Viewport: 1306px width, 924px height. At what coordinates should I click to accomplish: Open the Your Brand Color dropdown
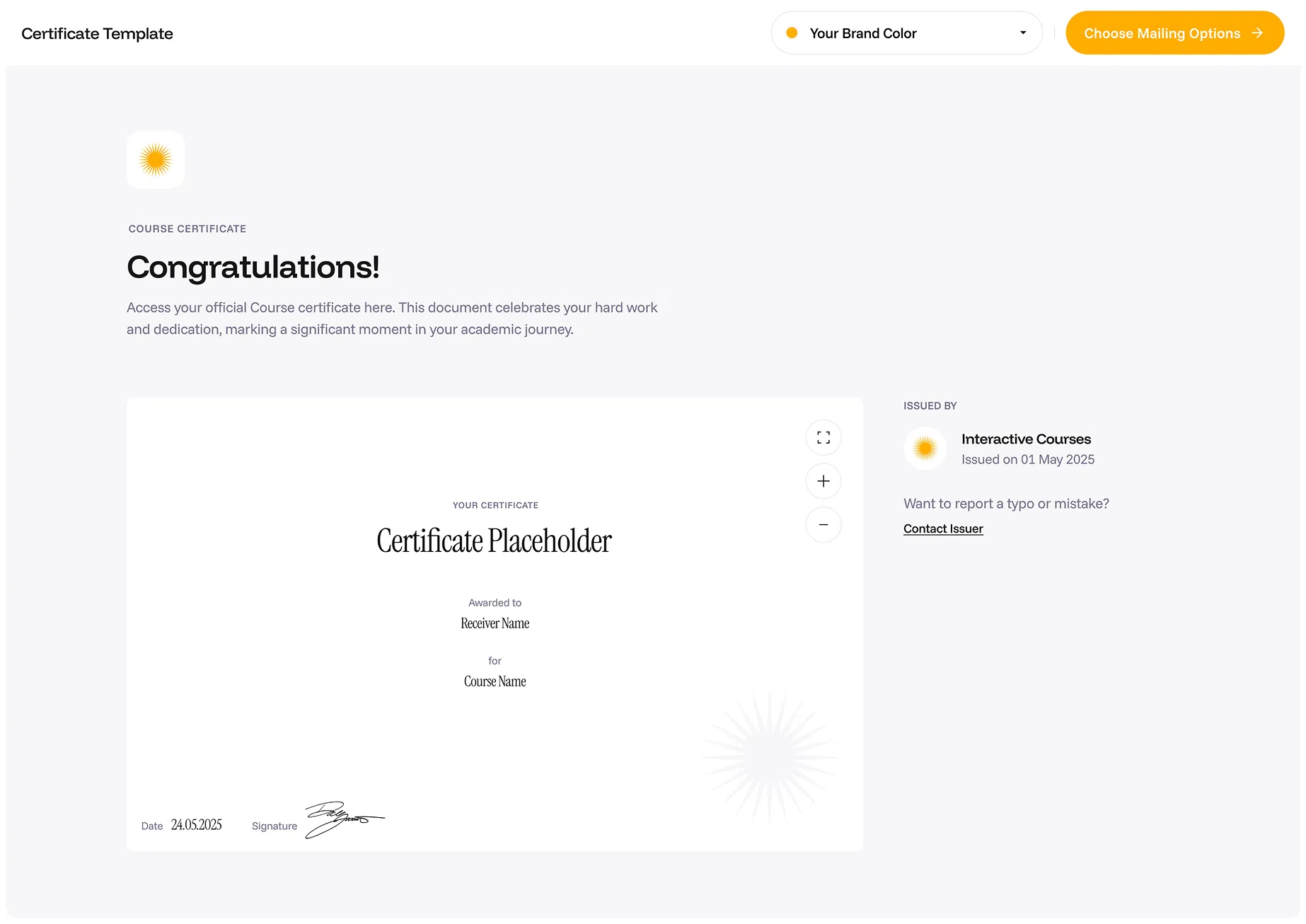[906, 33]
